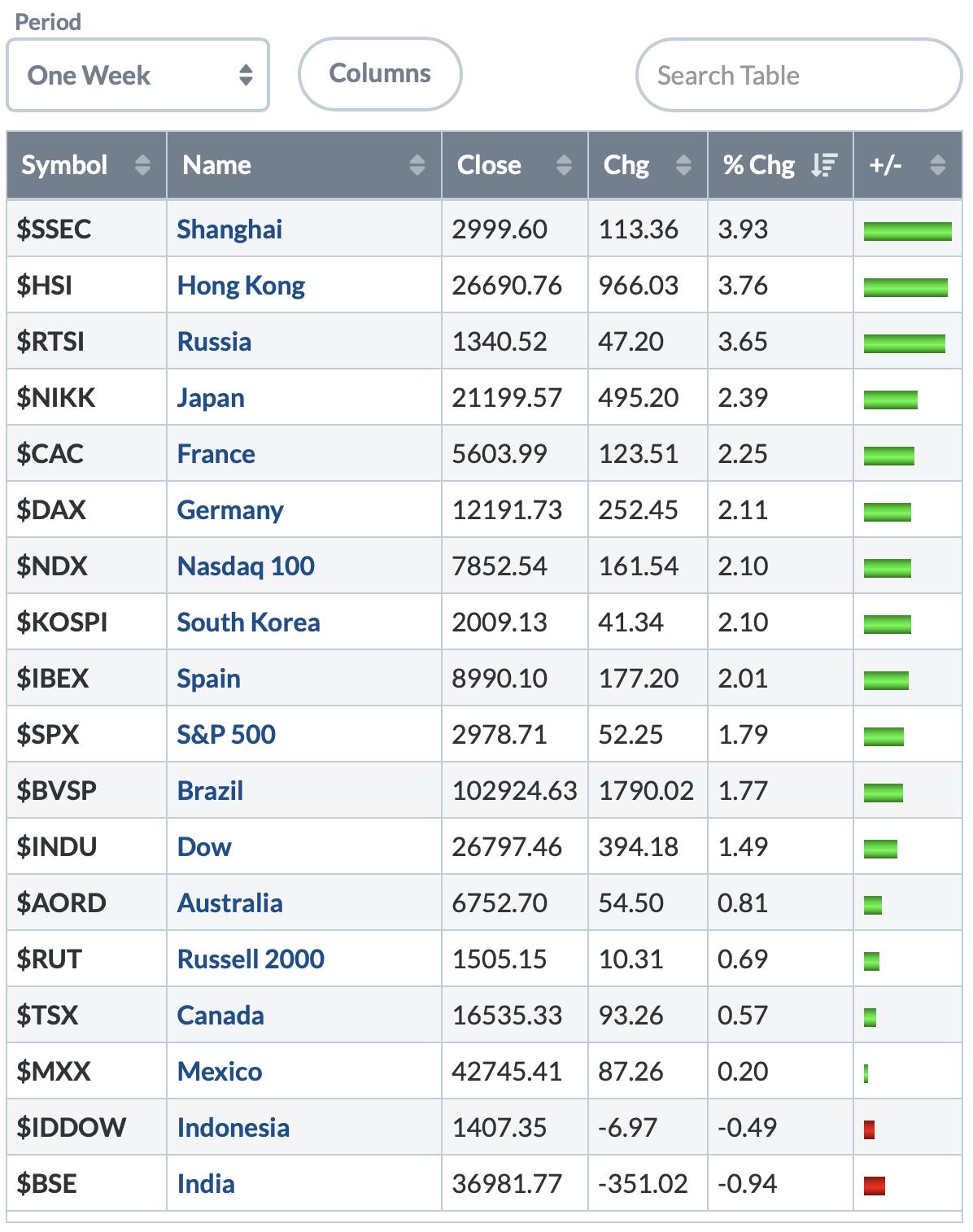Click the Symbol column sort arrows icon
The height and width of the screenshot is (1232, 973).
click(x=142, y=165)
